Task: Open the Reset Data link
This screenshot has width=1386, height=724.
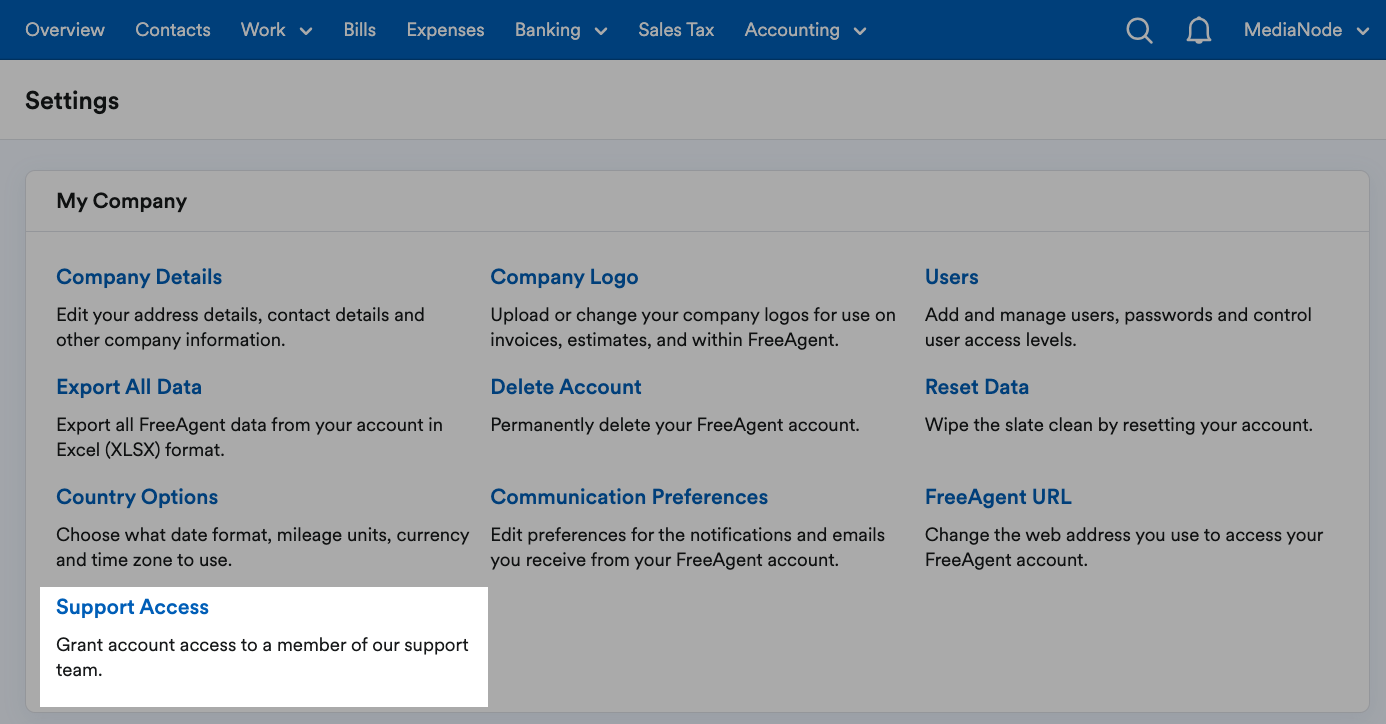Action: 977,387
